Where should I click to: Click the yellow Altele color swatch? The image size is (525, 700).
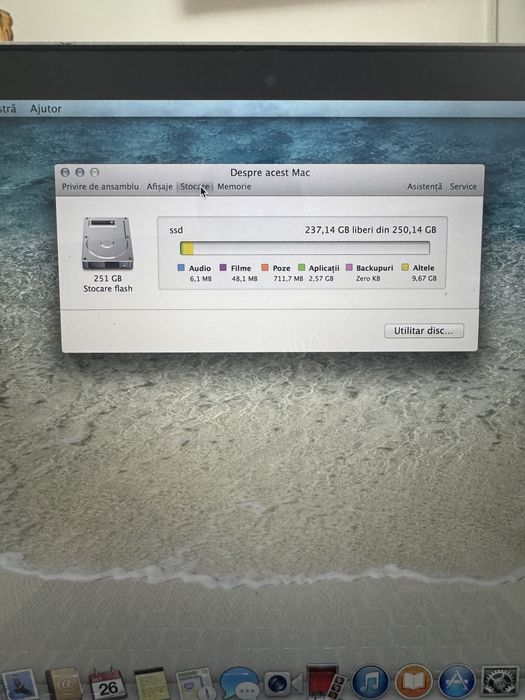pyautogui.click(x=405, y=267)
